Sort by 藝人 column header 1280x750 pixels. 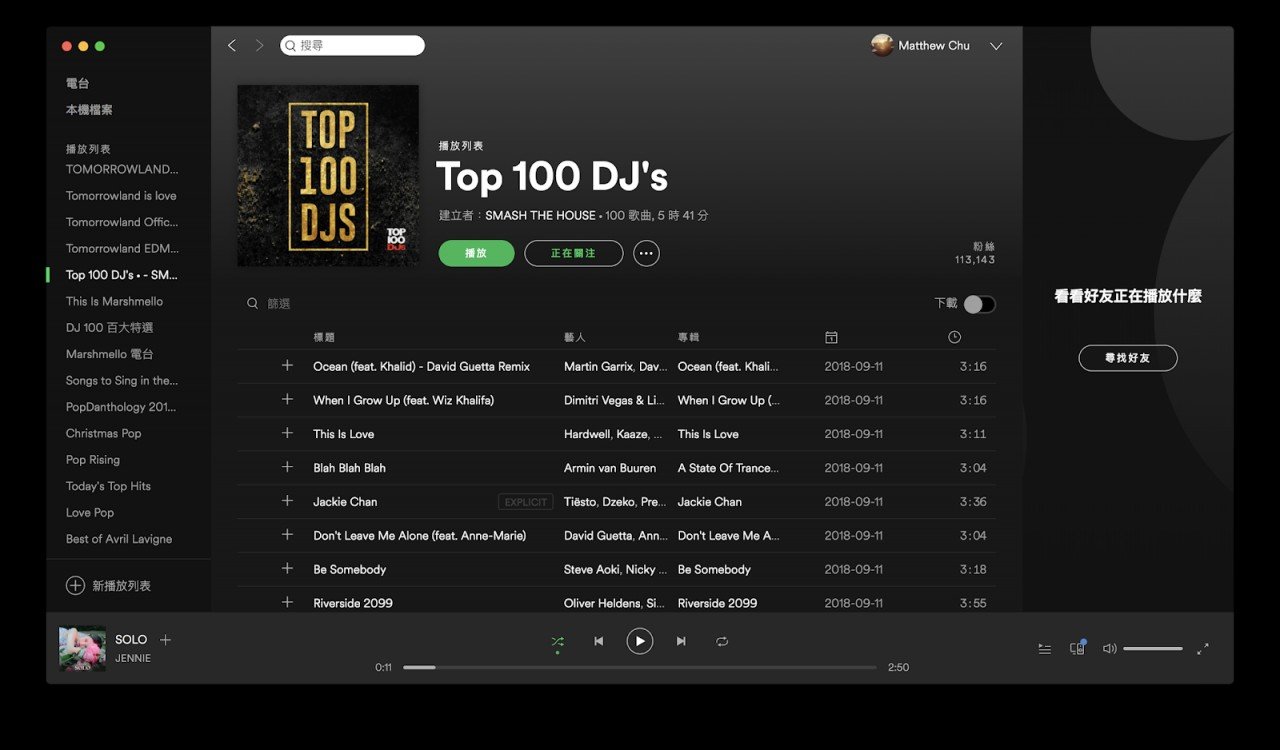pos(575,337)
